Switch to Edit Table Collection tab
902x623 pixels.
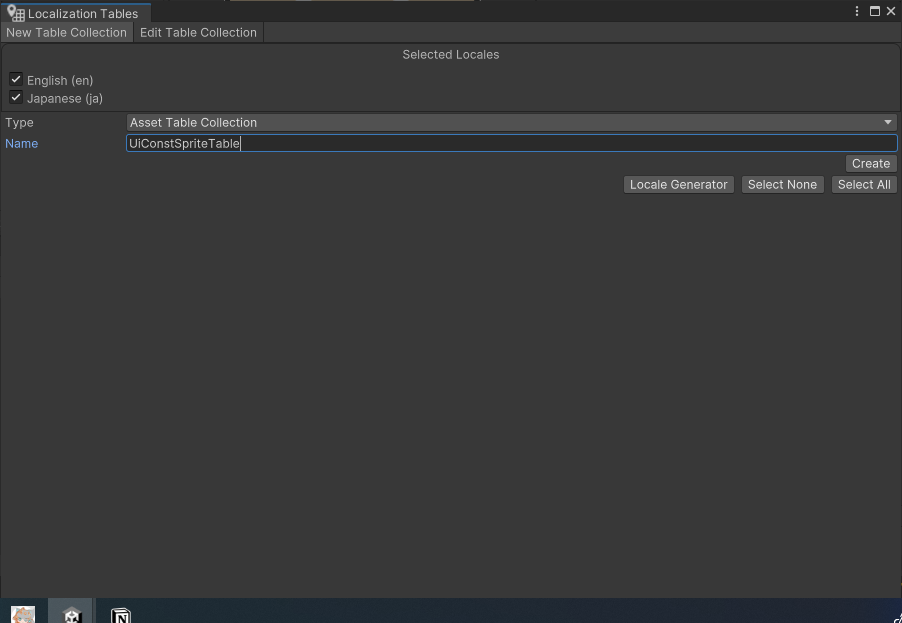click(198, 32)
